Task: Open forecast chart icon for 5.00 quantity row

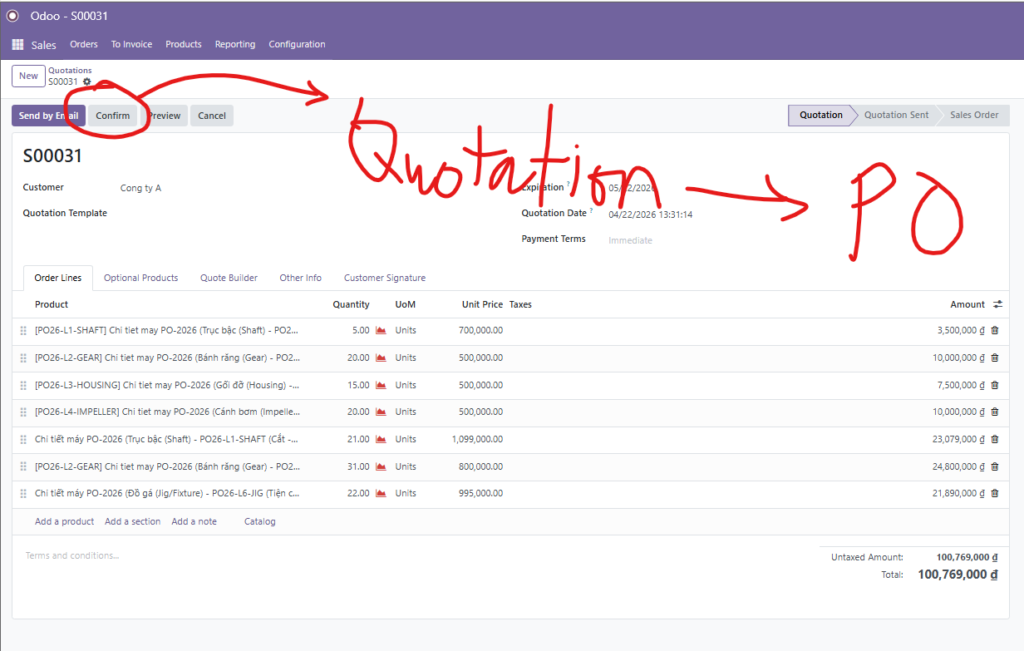Action: click(381, 330)
